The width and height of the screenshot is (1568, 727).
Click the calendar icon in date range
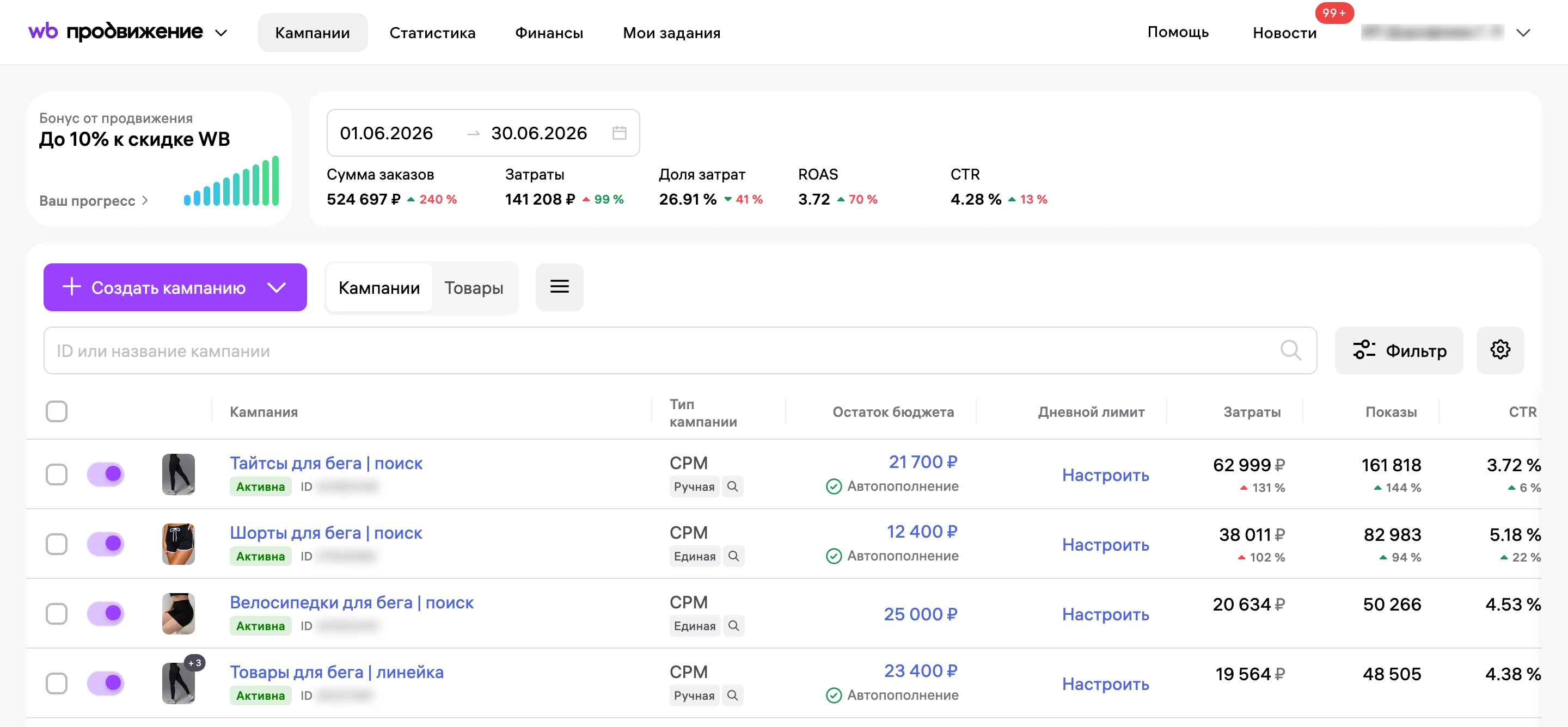[619, 133]
